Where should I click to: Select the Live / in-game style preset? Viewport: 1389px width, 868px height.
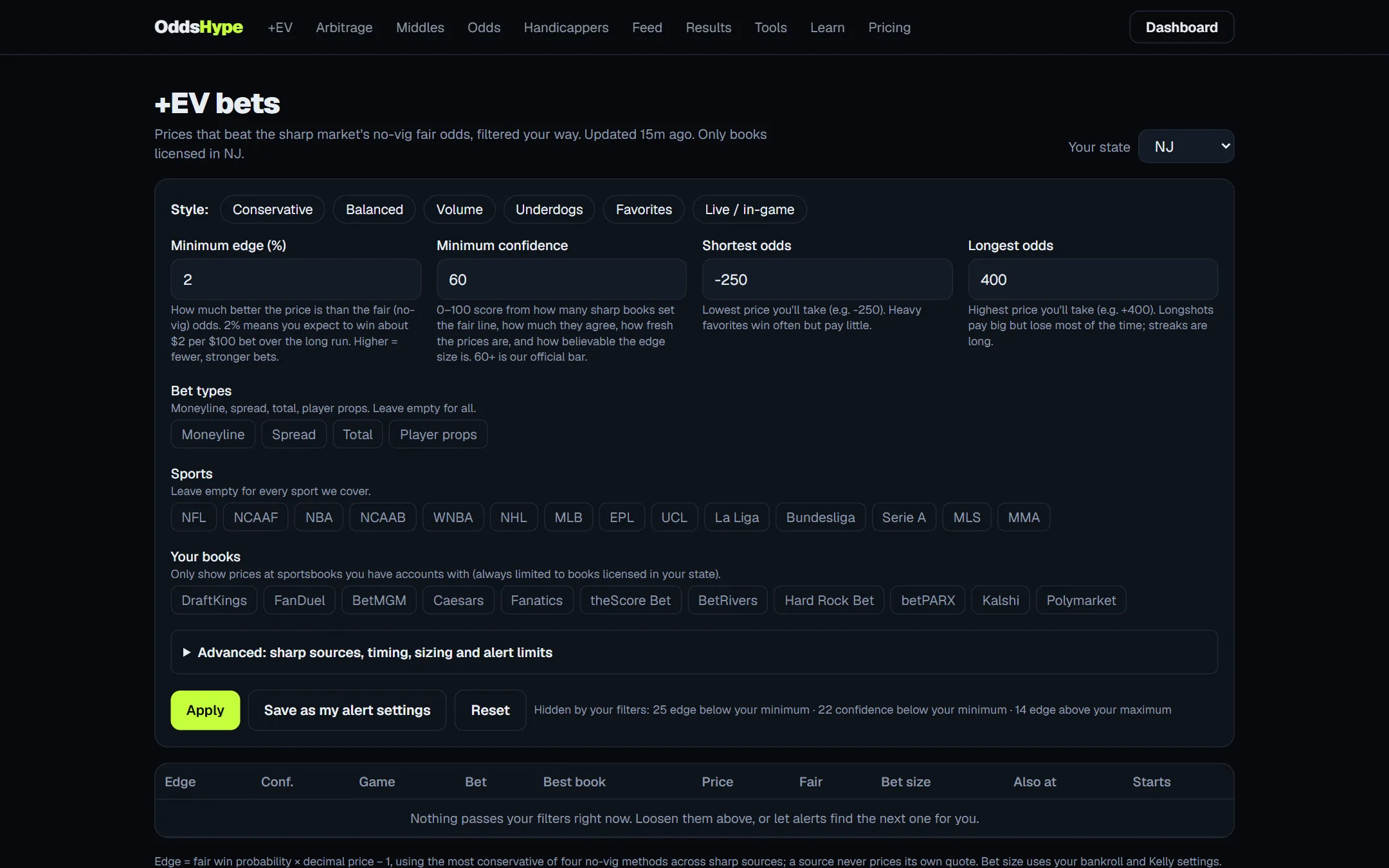(x=749, y=209)
